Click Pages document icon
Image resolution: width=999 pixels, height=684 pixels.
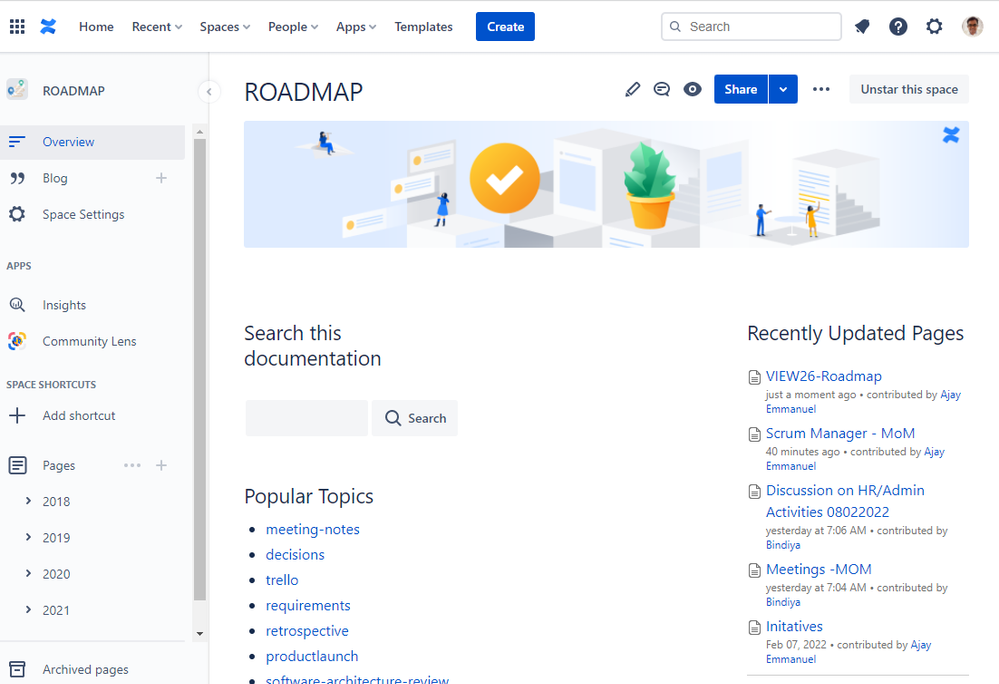click(17, 466)
